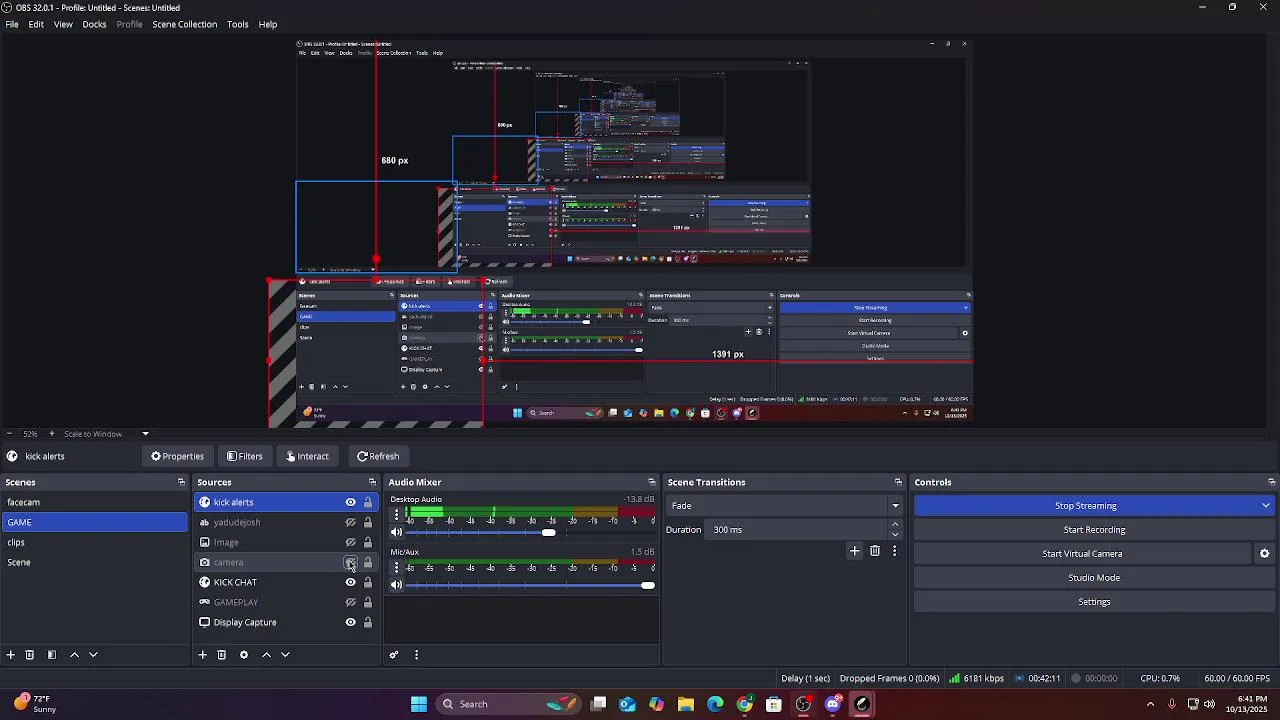Viewport: 1280px width, 720px height.
Task: Pop out the Controls dock
Action: pyautogui.click(x=1271, y=482)
